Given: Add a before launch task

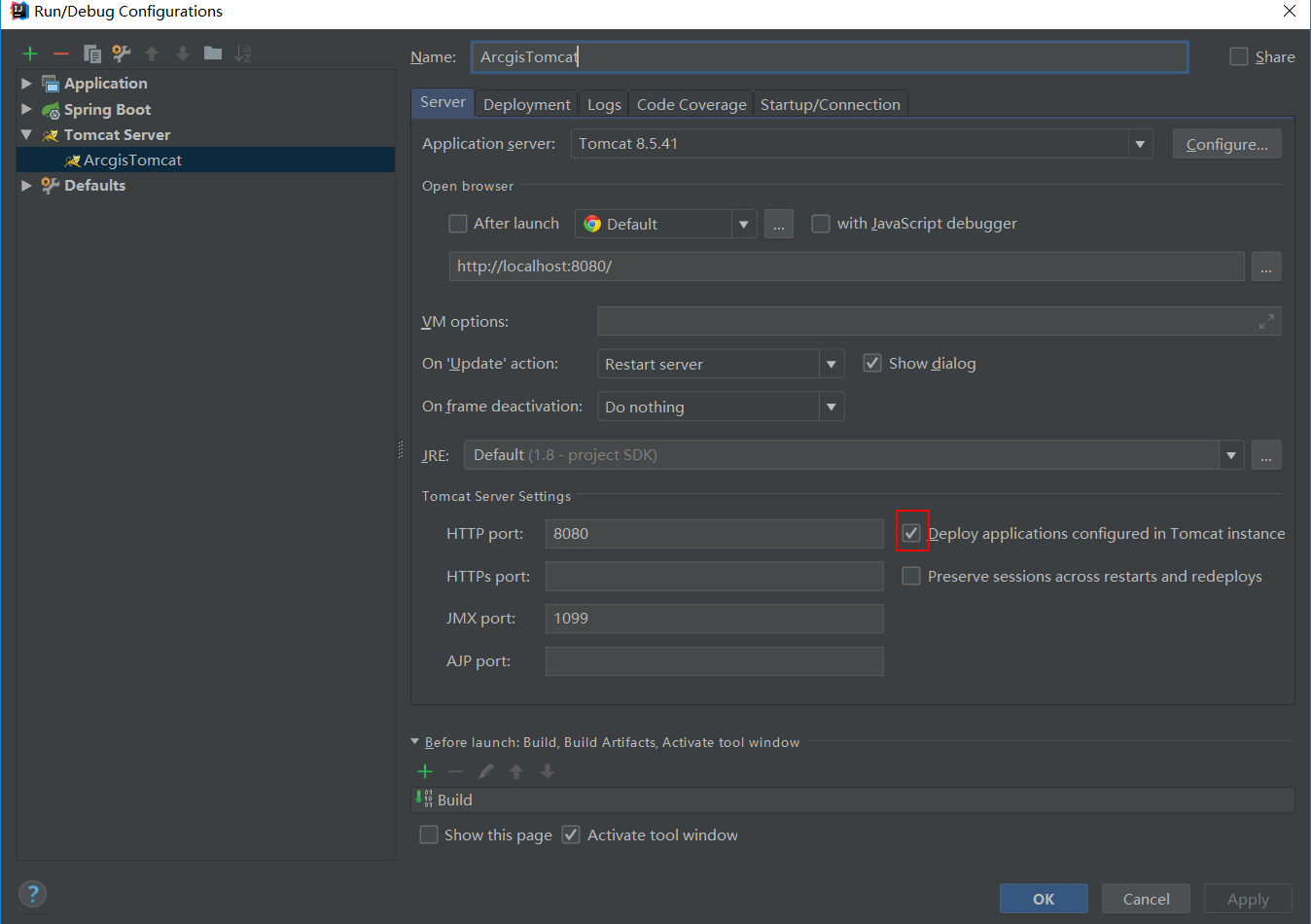Looking at the screenshot, I should [425, 771].
